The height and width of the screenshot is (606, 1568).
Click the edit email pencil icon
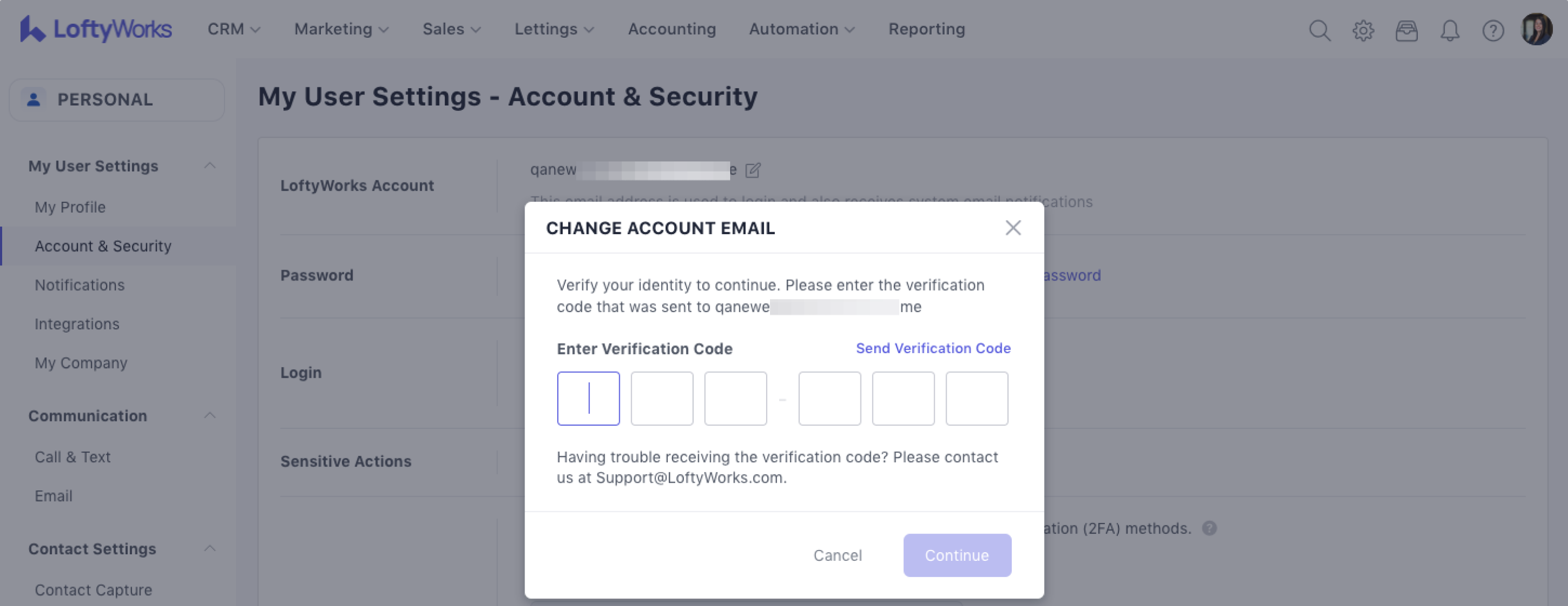click(753, 171)
